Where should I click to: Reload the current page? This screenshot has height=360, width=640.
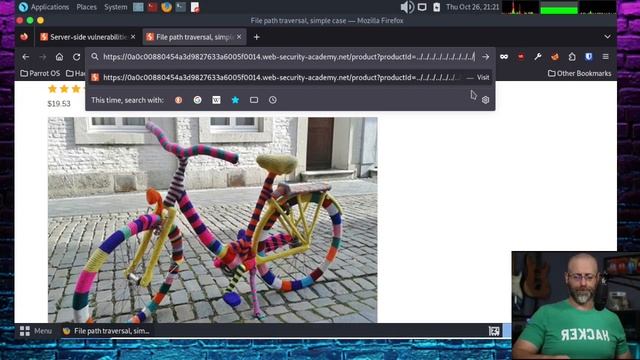pyautogui.click(x=76, y=57)
